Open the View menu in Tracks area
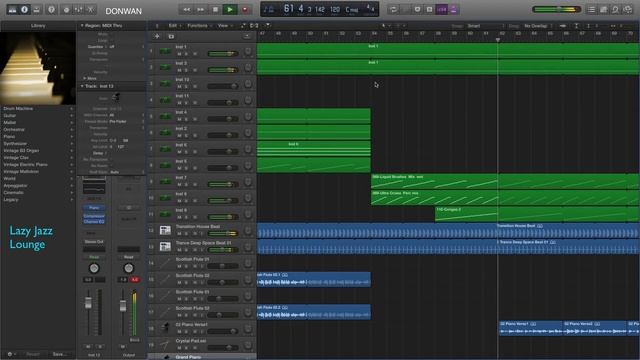640x360 pixels. click(224, 26)
